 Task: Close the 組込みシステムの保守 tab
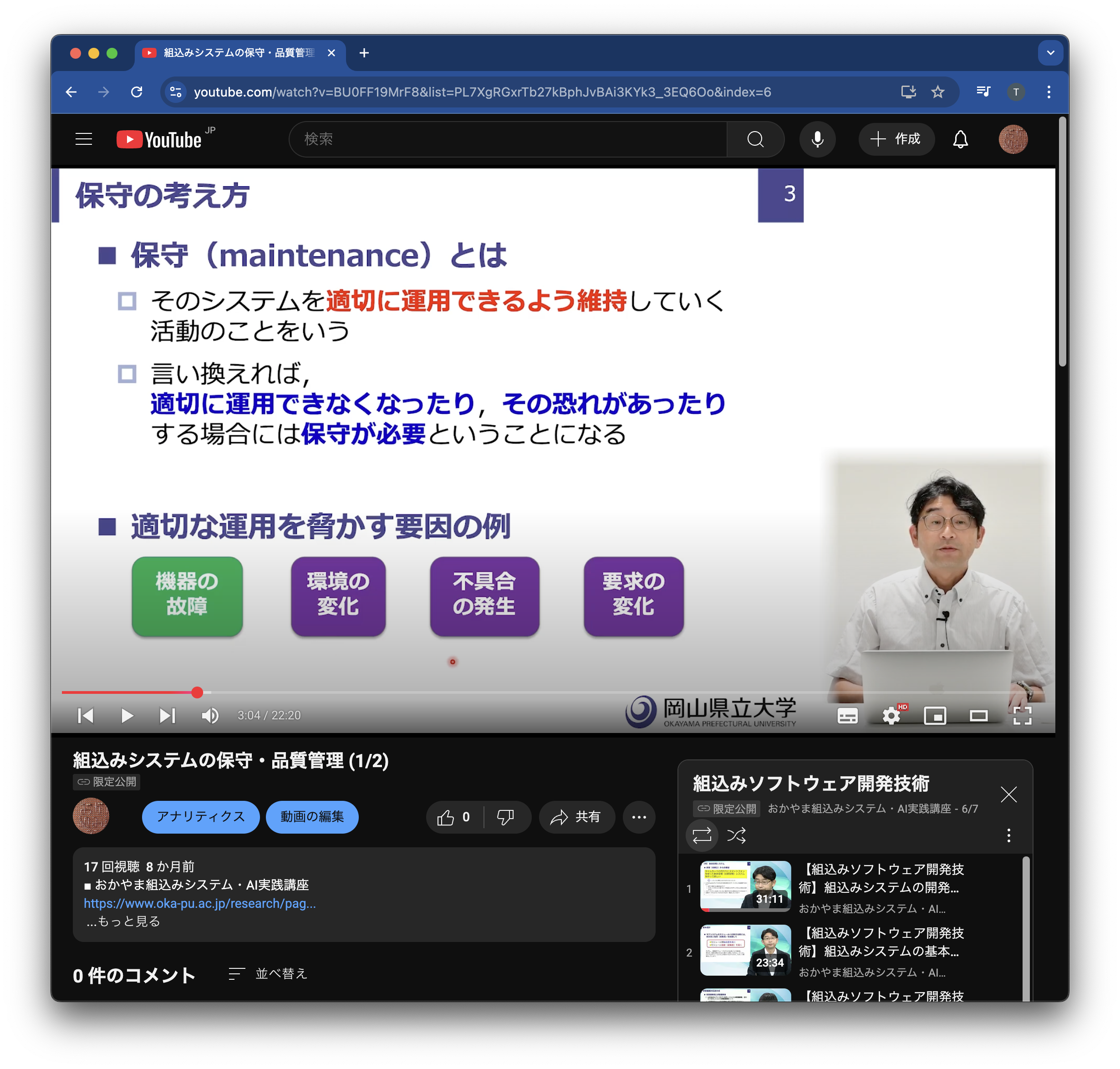(331, 53)
